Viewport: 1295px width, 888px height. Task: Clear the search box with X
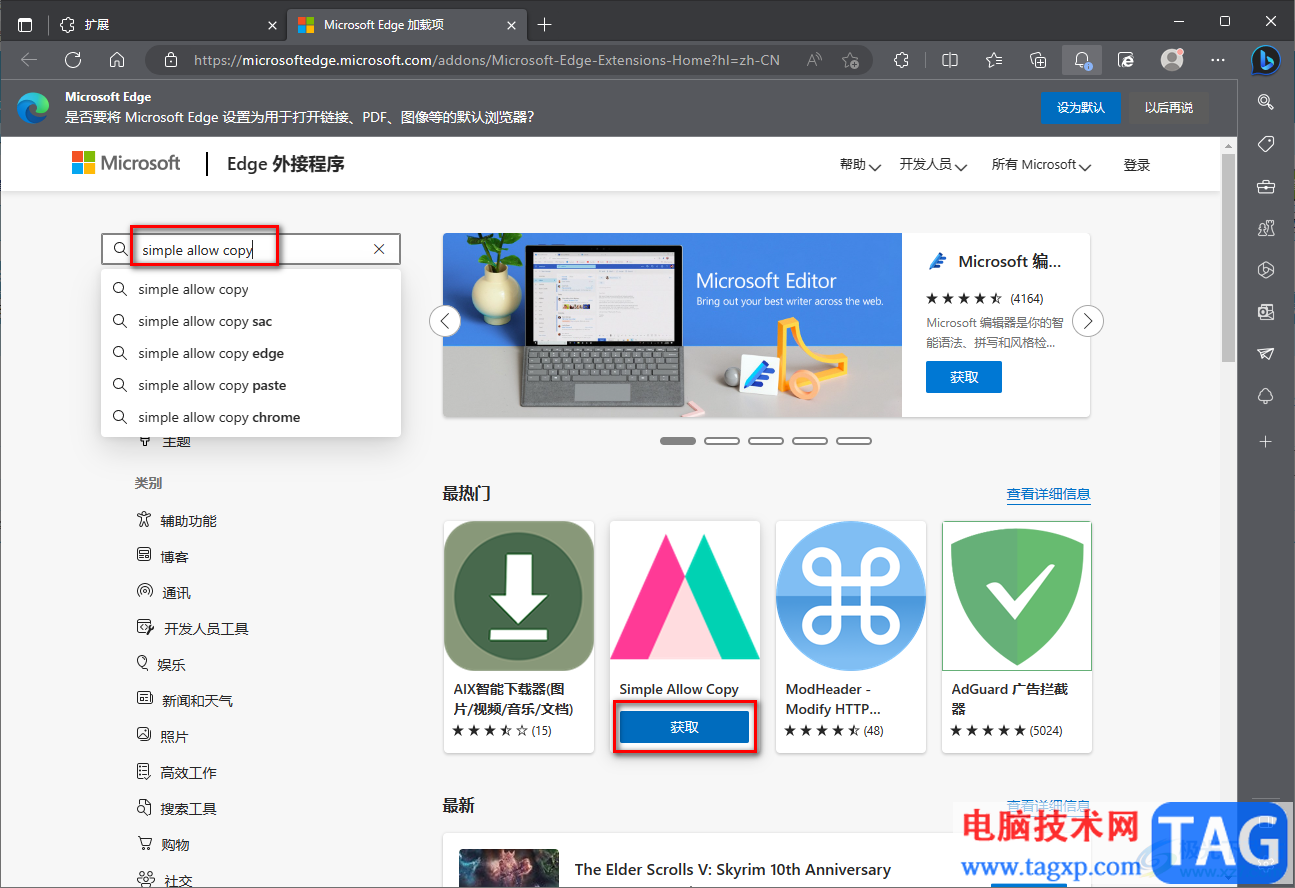pos(379,249)
